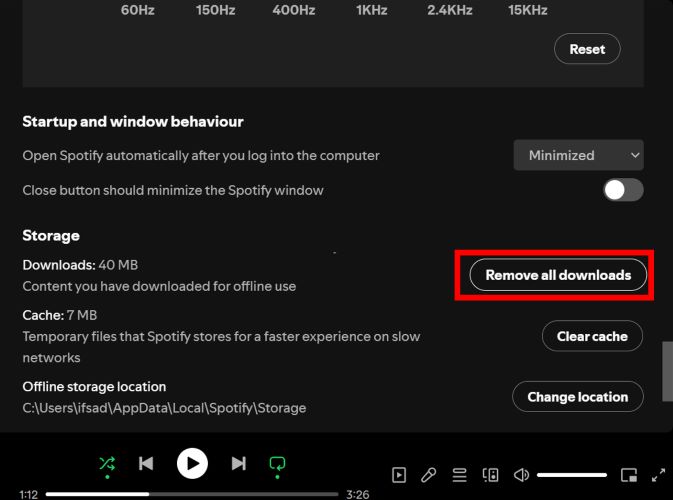Viewport: 673px width, 500px height.
Task: Toggle shuffle playback icon
Action: 107,464
